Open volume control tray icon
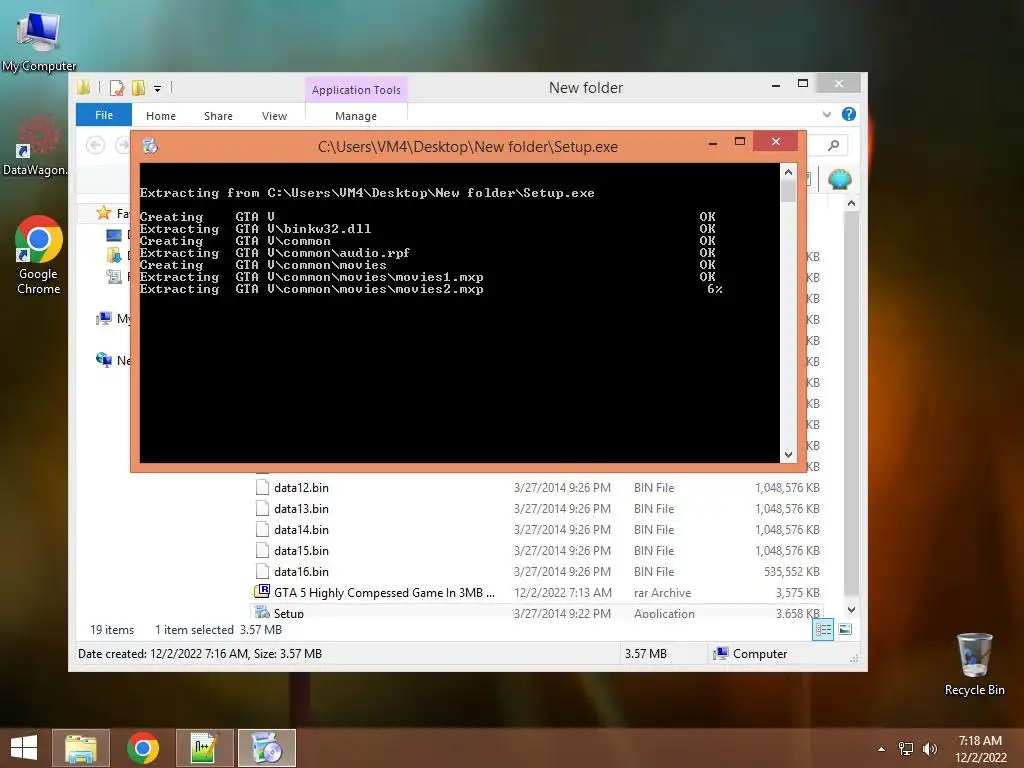1024x768 pixels. click(930, 749)
